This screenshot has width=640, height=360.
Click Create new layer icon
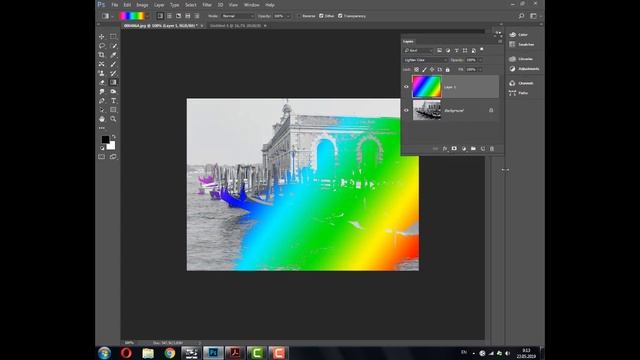(x=482, y=149)
